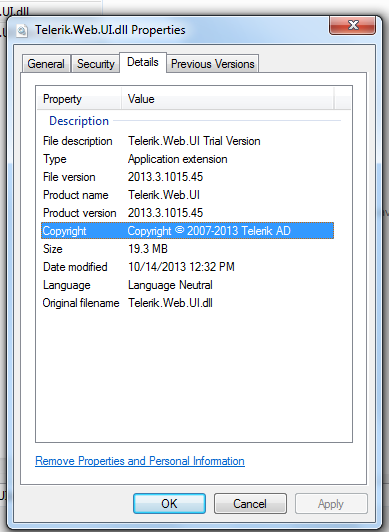389x532 pixels.
Task: Select the File version row
Action: (x=187, y=177)
